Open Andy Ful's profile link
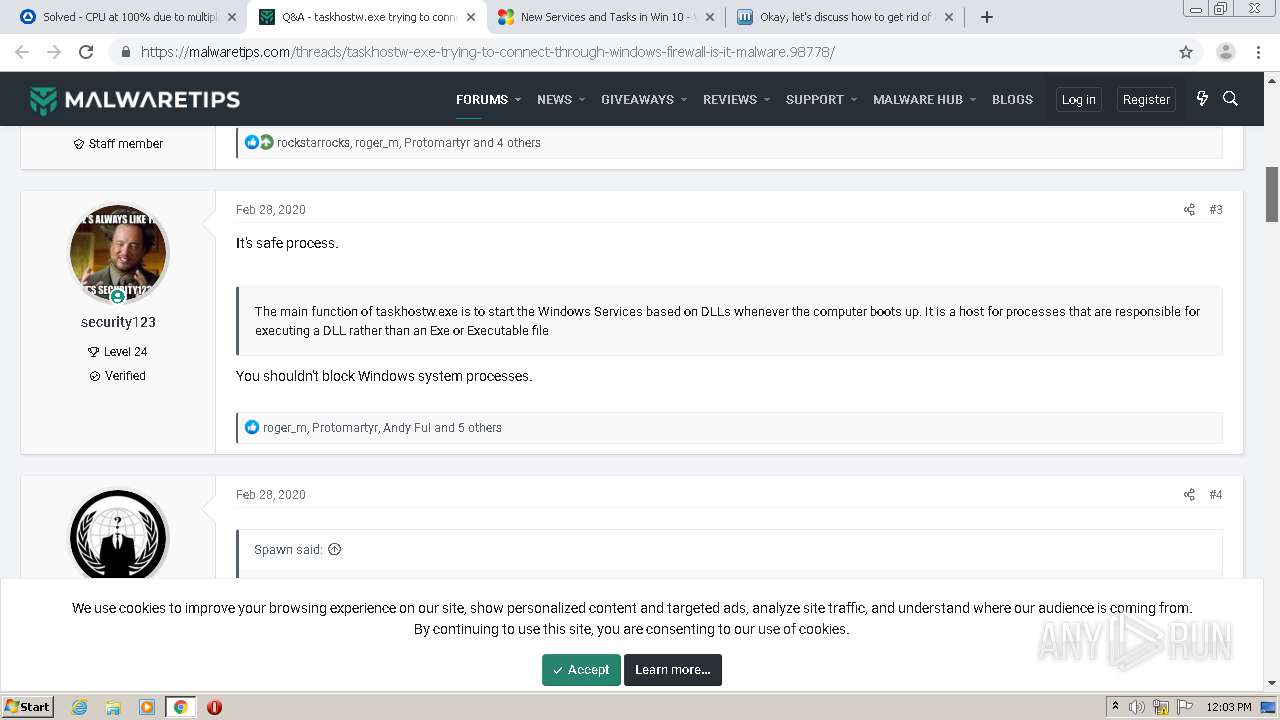Image resolution: width=1280 pixels, height=720 pixels. point(407,428)
